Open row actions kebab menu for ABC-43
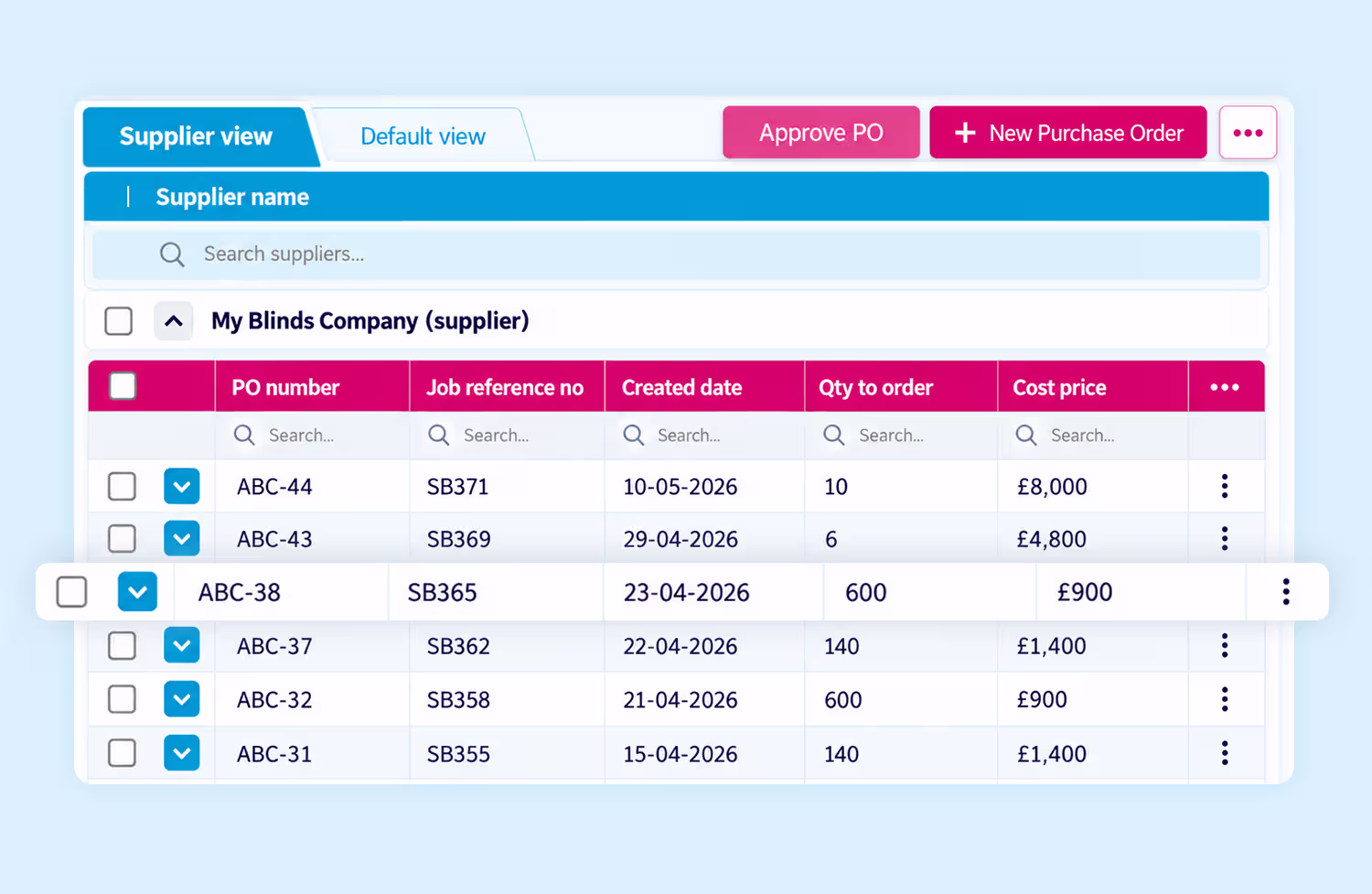The image size is (1372, 894). (1225, 538)
